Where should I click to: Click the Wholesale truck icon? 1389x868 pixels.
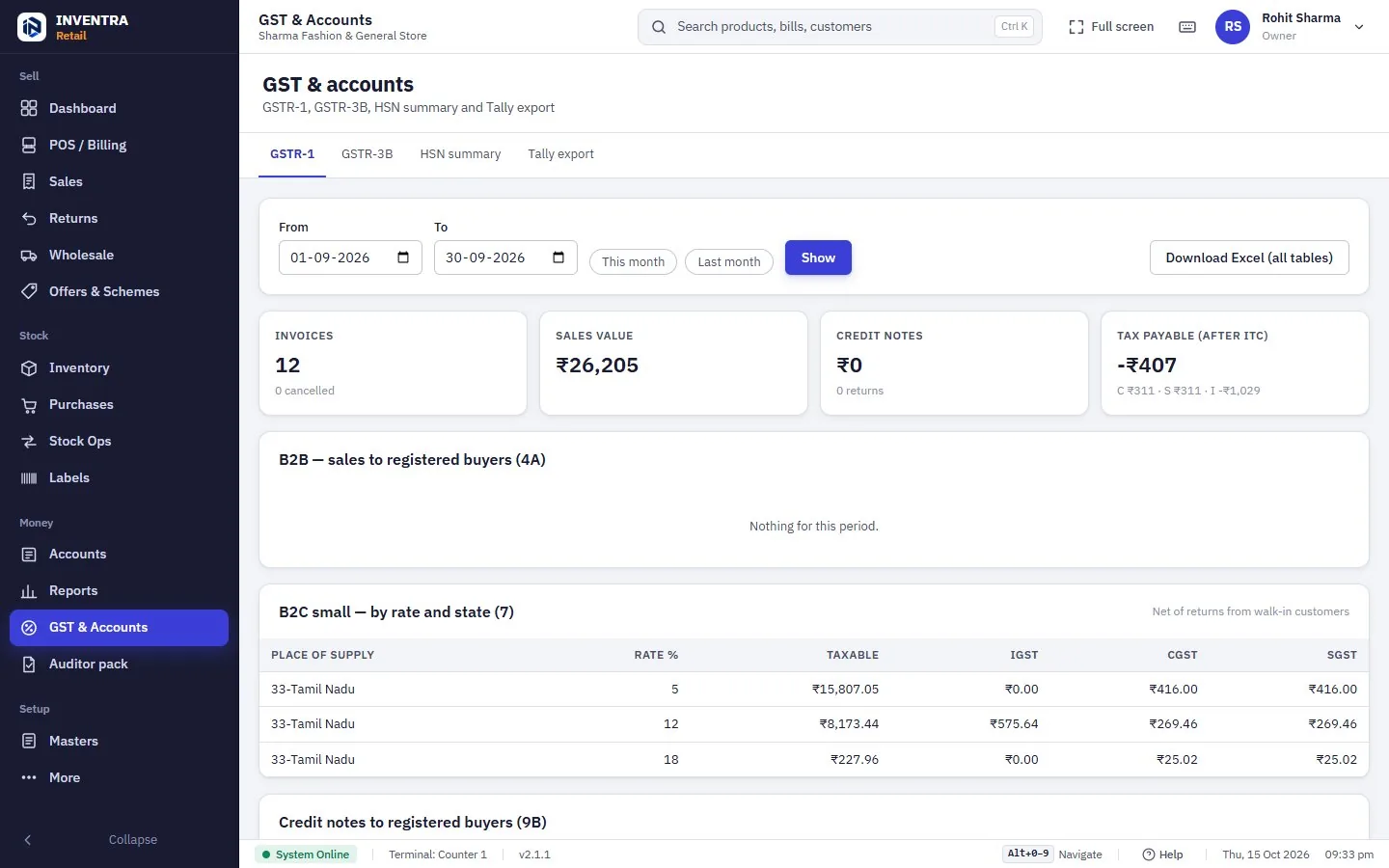click(x=29, y=255)
